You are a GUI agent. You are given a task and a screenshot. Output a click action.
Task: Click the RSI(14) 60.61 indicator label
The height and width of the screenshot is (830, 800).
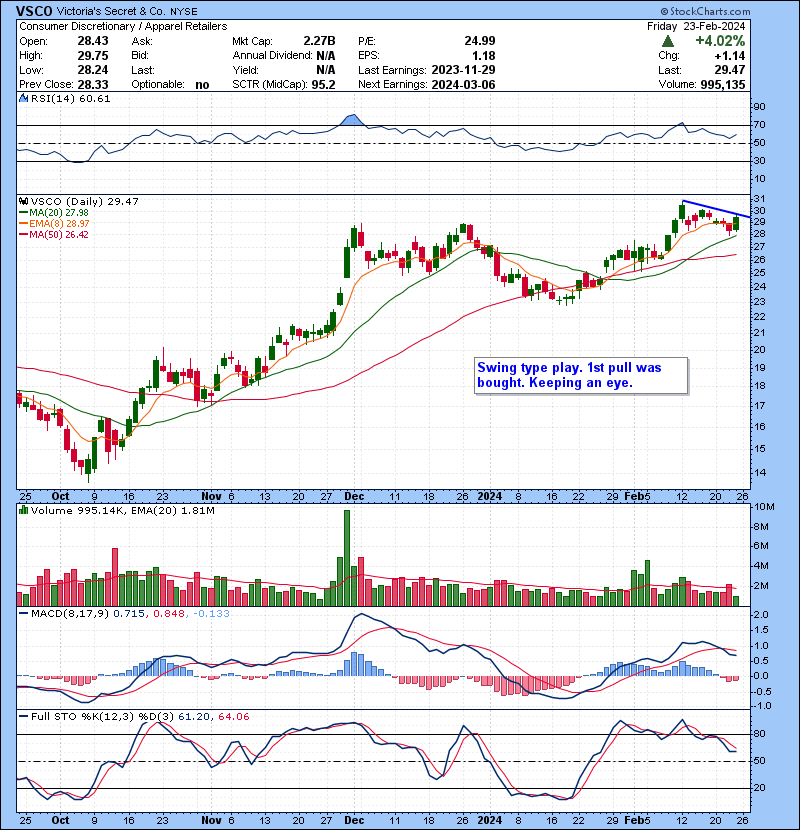[70, 98]
